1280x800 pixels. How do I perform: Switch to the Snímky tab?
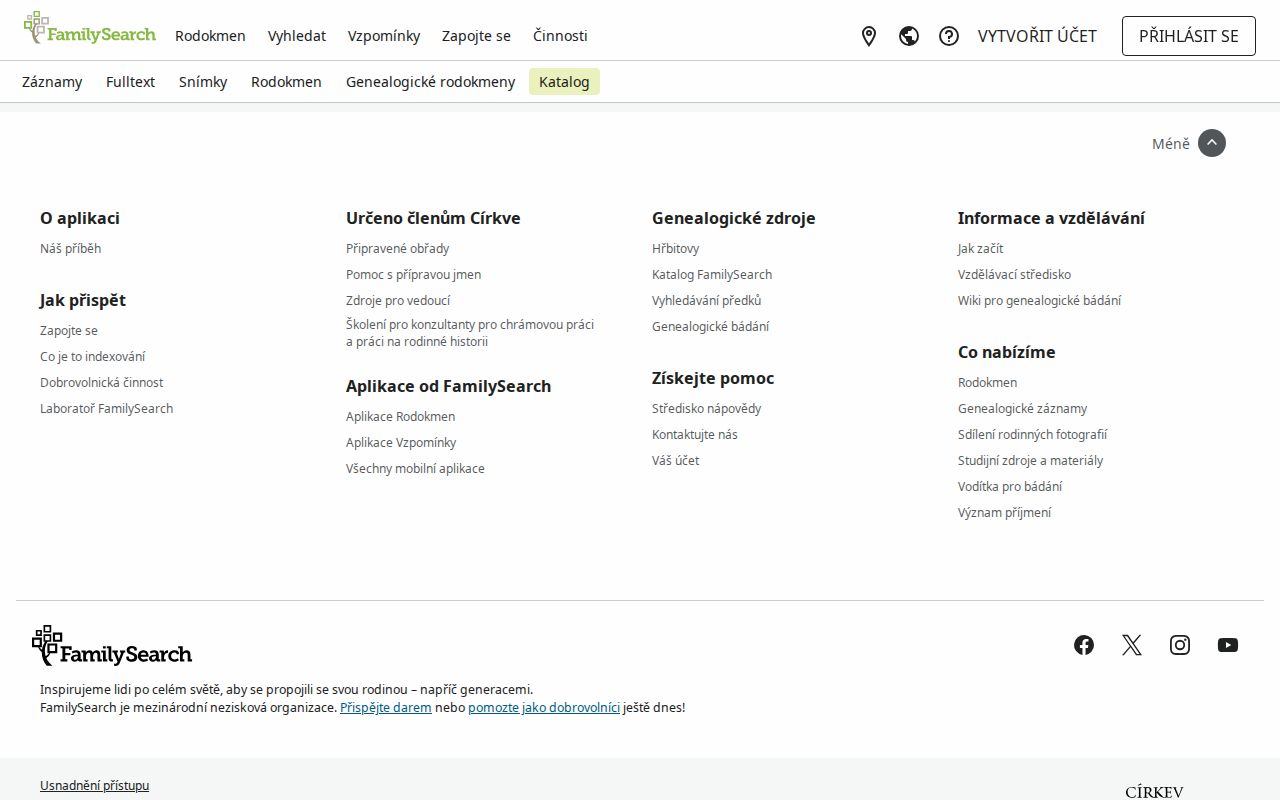pos(203,82)
